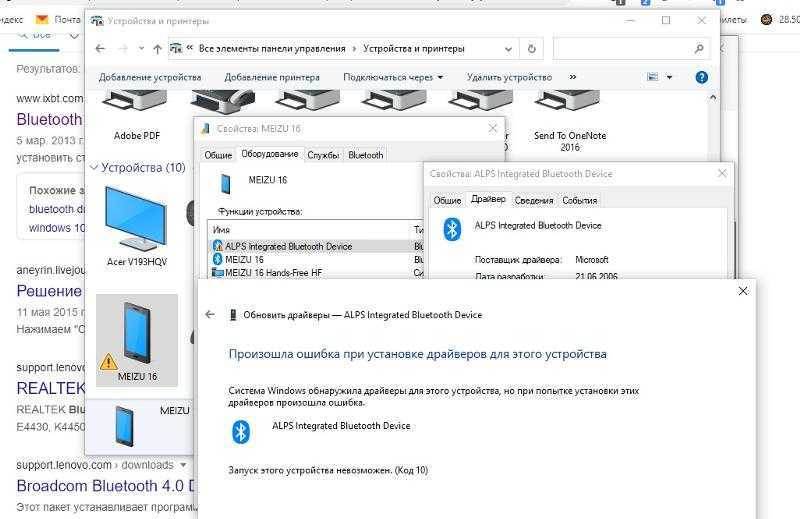The height and width of the screenshot is (519, 800).
Task: Open 'Broadcom Bluetooth 4.0' search result in browser
Action: (x=106, y=486)
